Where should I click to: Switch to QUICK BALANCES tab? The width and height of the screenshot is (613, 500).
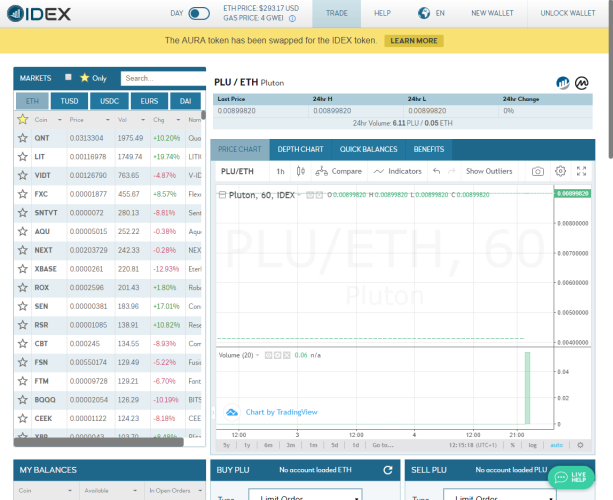tap(368, 149)
